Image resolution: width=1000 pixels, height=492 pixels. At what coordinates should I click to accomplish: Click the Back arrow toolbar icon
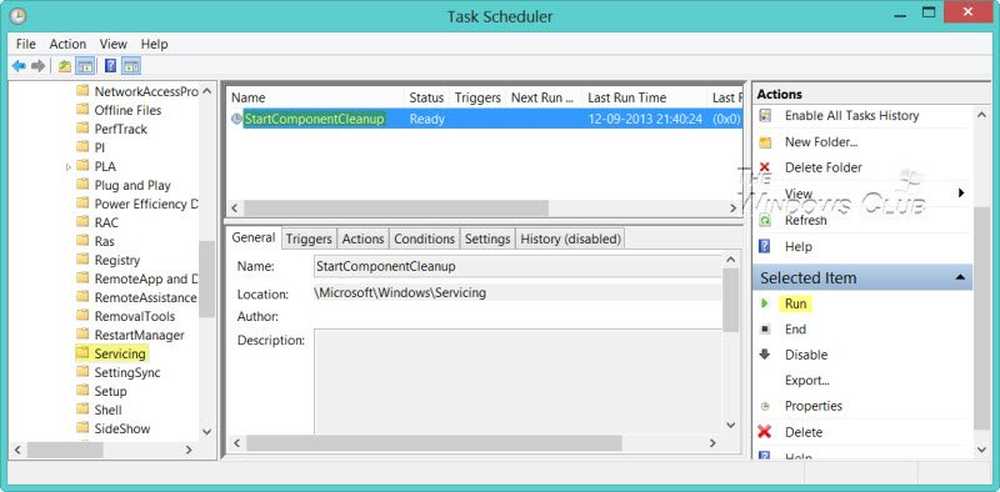19,66
